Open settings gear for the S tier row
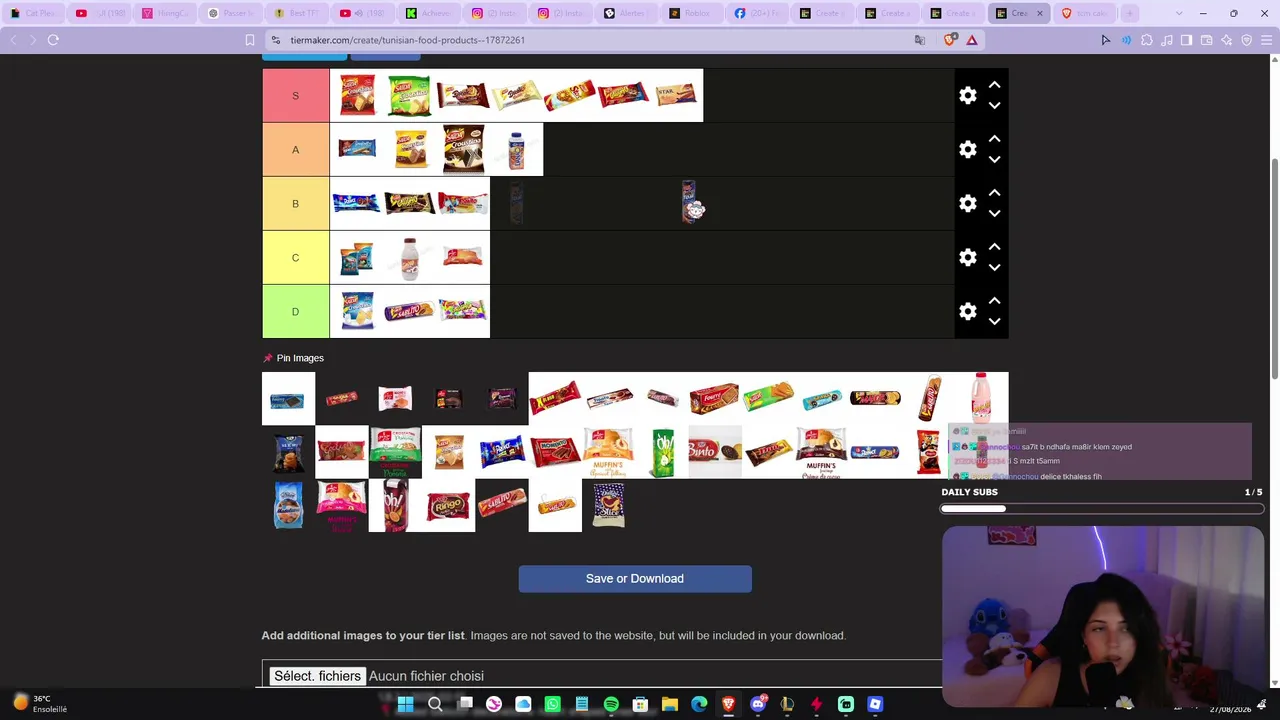This screenshot has height=720, width=1280. [967, 95]
